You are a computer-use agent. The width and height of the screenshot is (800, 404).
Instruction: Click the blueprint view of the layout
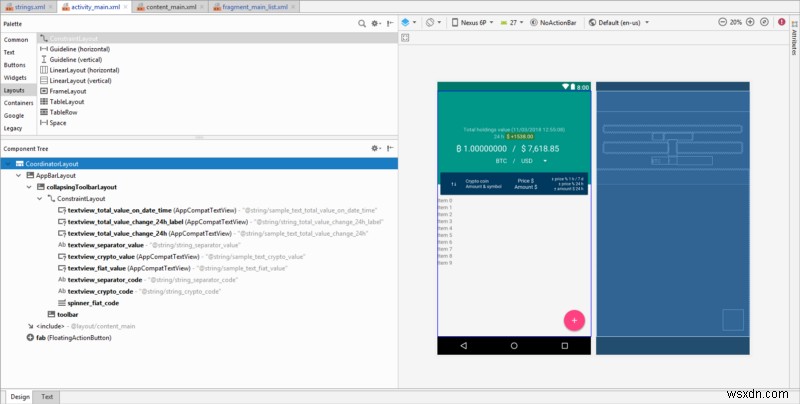point(673,218)
